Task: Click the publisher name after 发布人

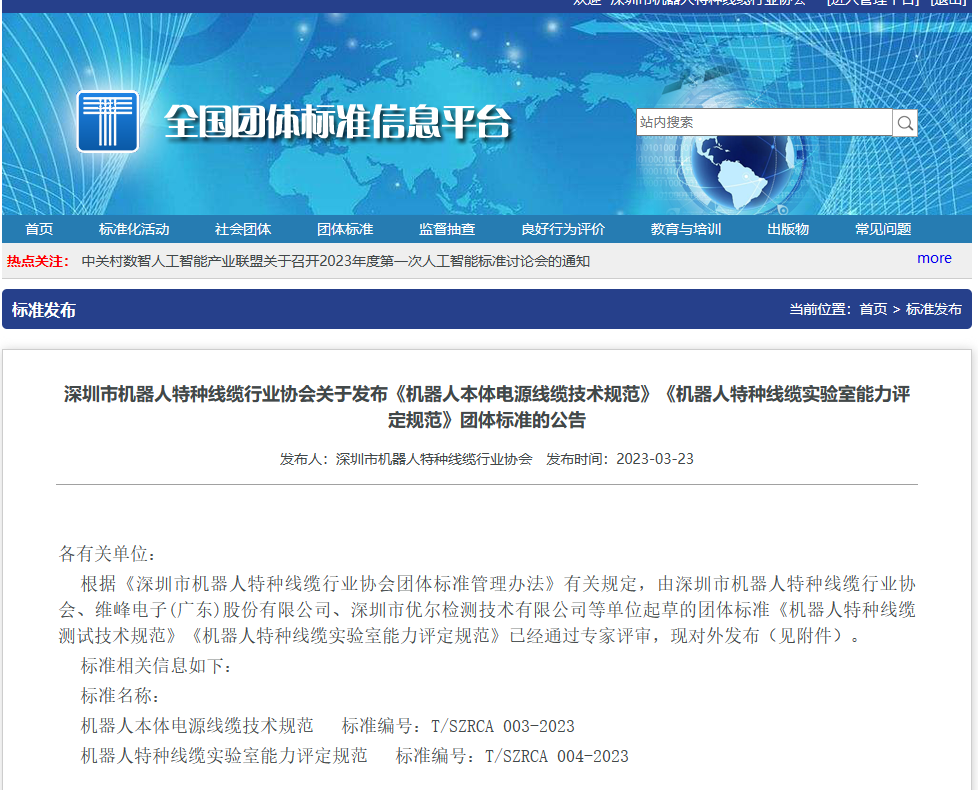Action: 434,460
